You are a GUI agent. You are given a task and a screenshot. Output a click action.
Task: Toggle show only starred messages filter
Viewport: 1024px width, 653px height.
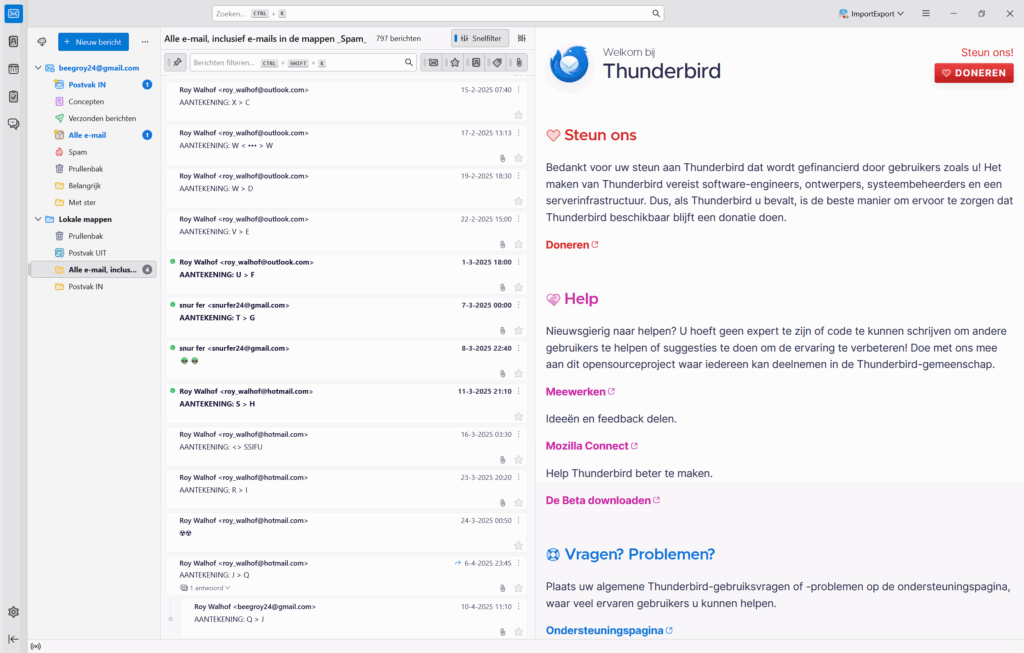[455, 63]
